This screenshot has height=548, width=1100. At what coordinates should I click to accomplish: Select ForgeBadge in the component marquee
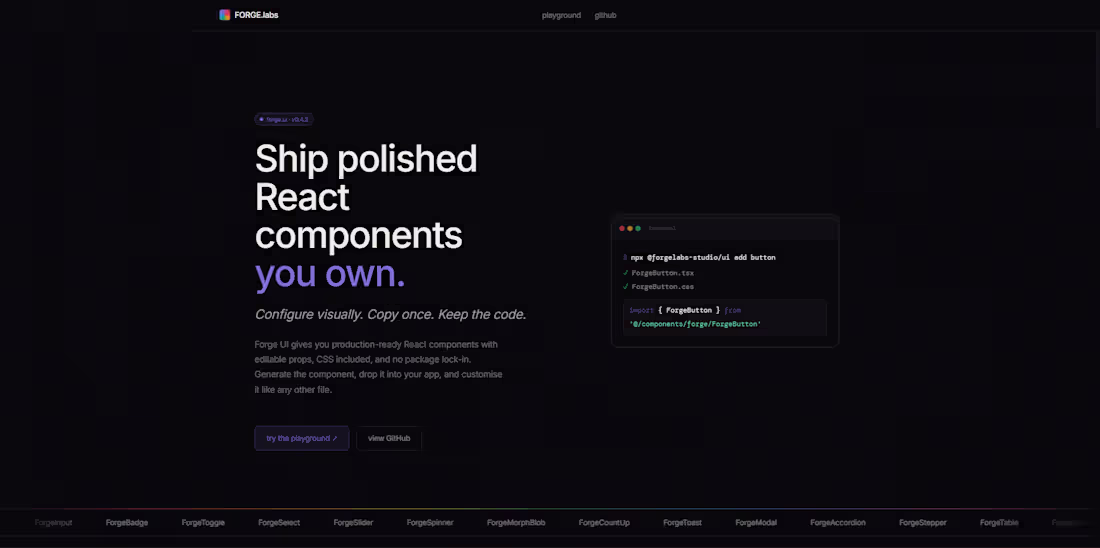[127, 523]
